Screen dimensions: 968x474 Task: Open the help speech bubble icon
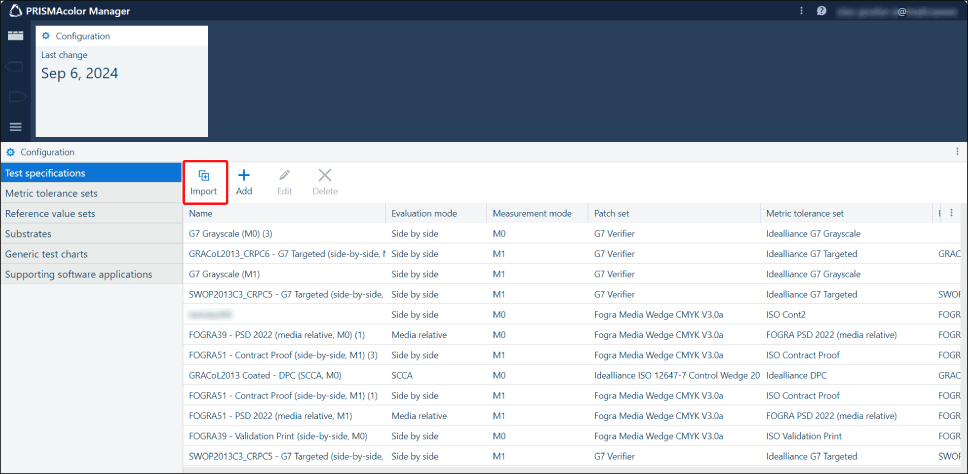tap(821, 11)
